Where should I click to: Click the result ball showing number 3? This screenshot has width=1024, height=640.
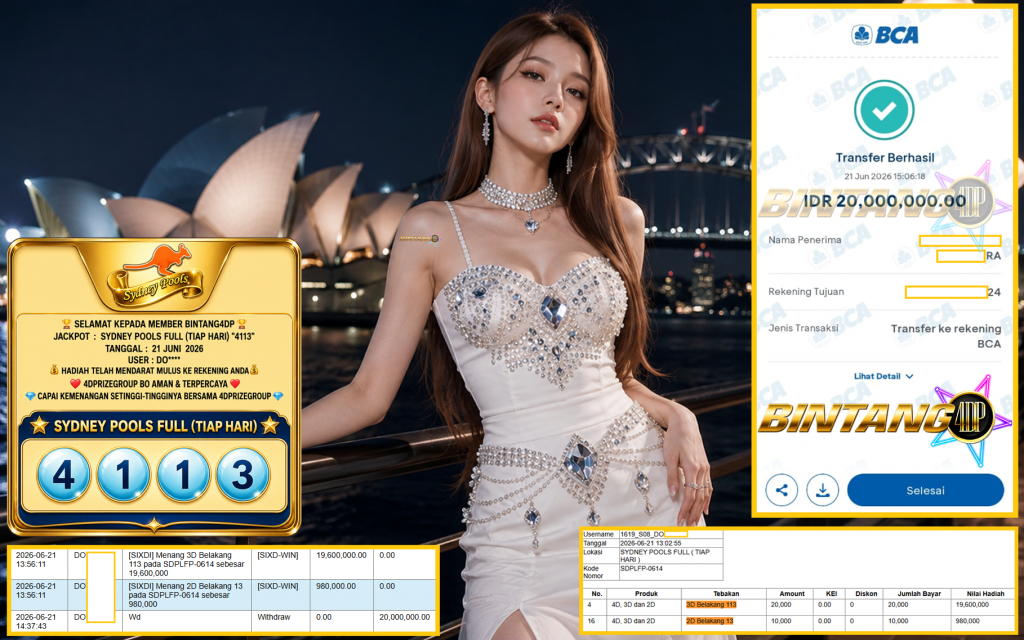click(x=242, y=475)
